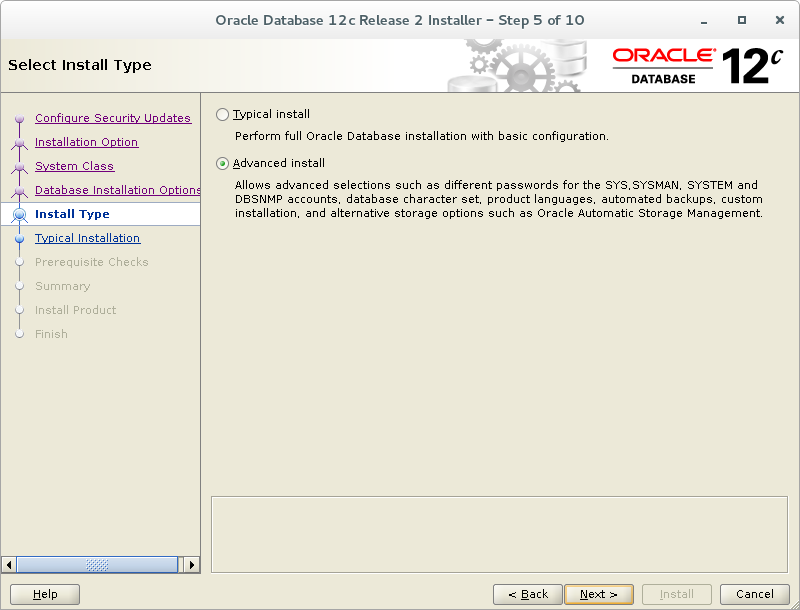Select the Typical install radio button
Image resolution: width=800 pixels, height=610 pixels.
tap(222, 114)
